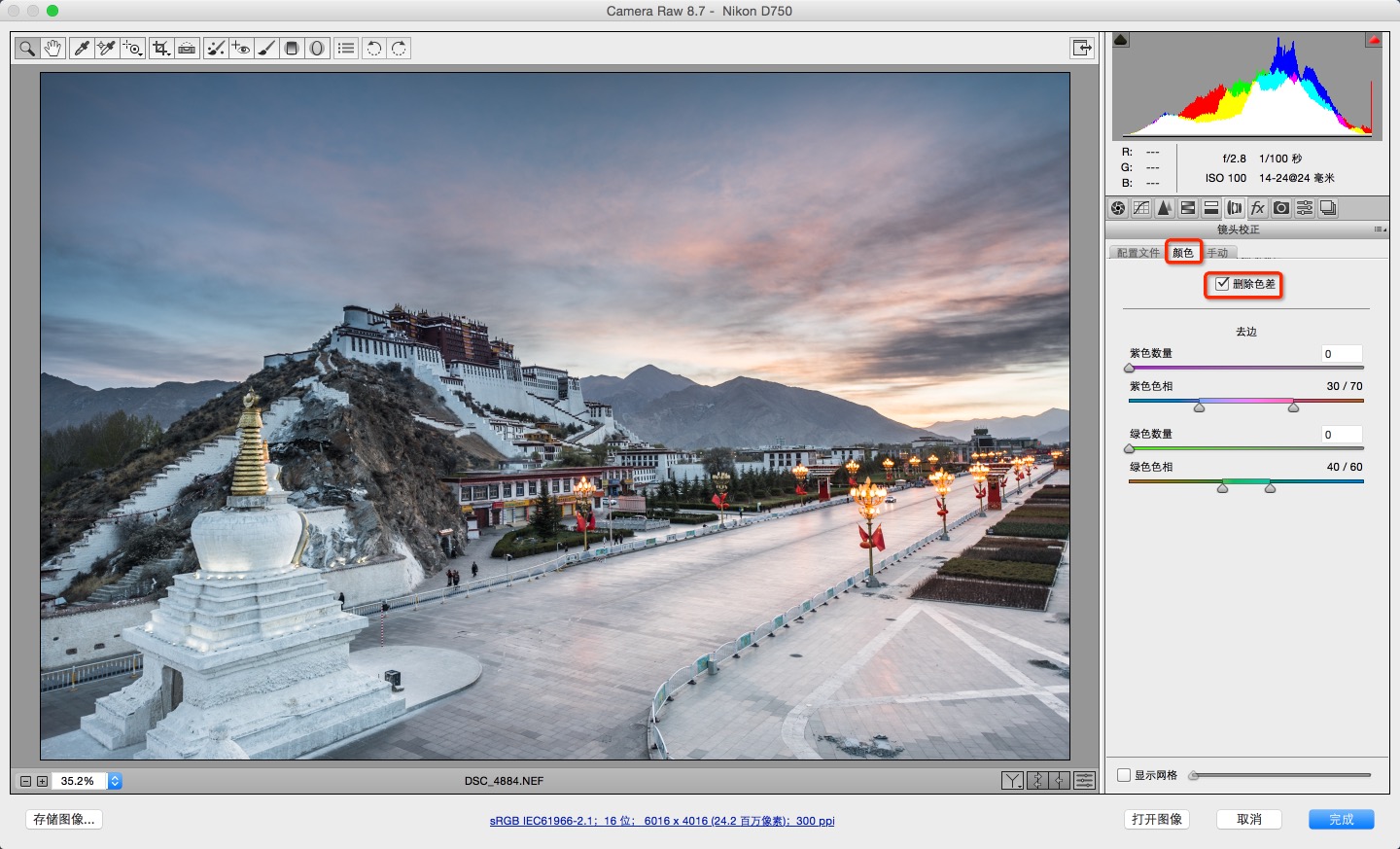Open the 镜头校正 panel flyout menu
Screen dimensions: 1400x849
[1380, 230]
